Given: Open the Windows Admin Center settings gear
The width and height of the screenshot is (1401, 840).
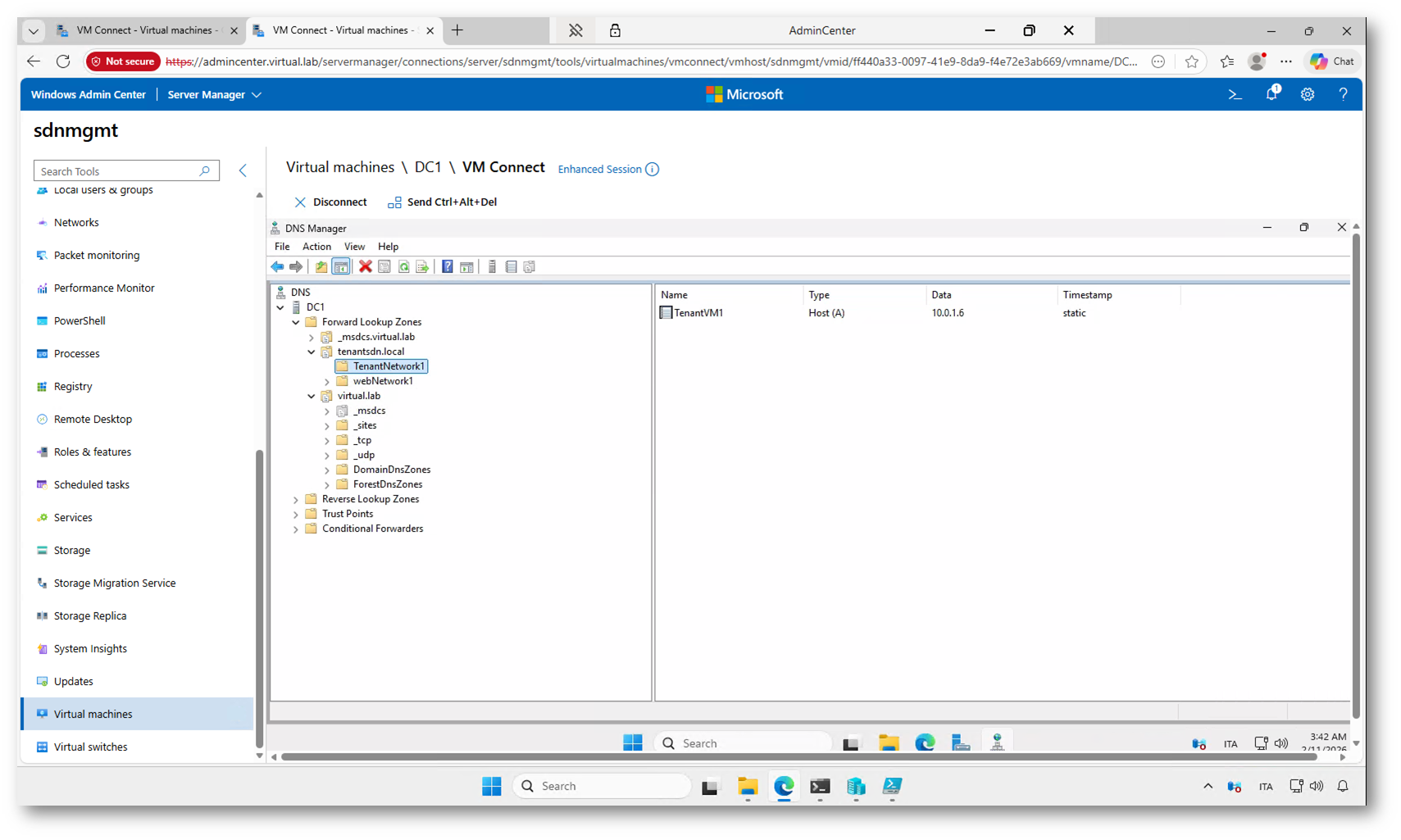Looking at the screenshot, I should coord(1308,95).
